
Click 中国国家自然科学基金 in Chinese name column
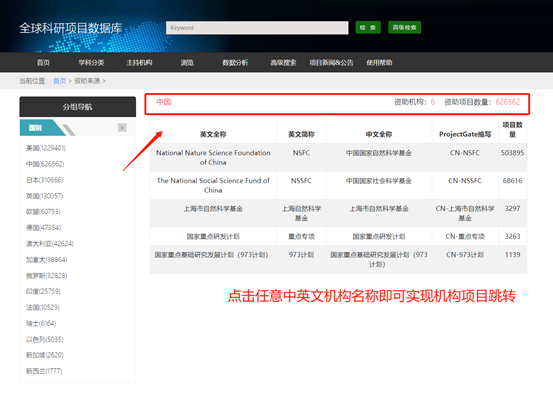click(x=379, y=153)
